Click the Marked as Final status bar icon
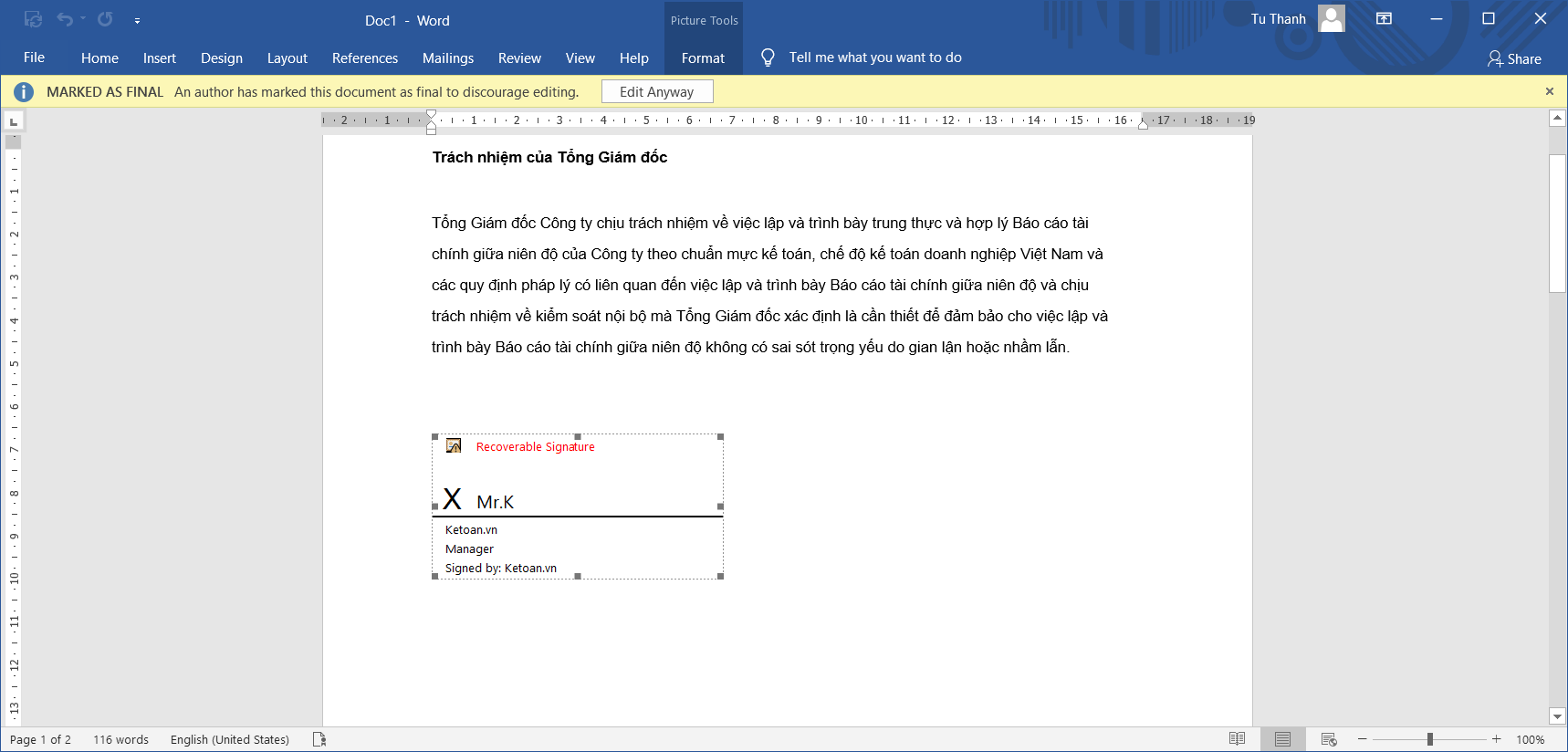 coord(319,739)
